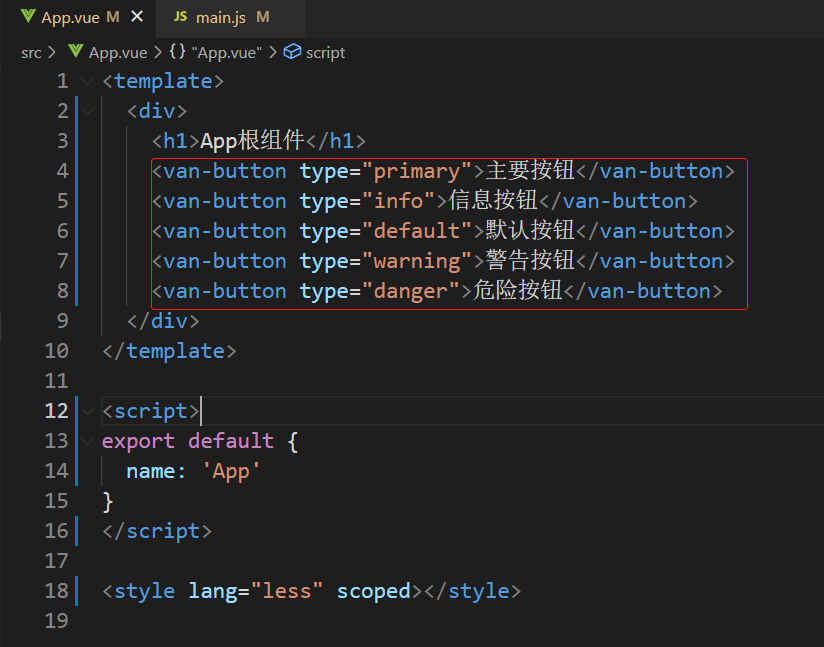Click line number 10 in the gutter
The height and width of the screenshot is (647, 824).
57,351
